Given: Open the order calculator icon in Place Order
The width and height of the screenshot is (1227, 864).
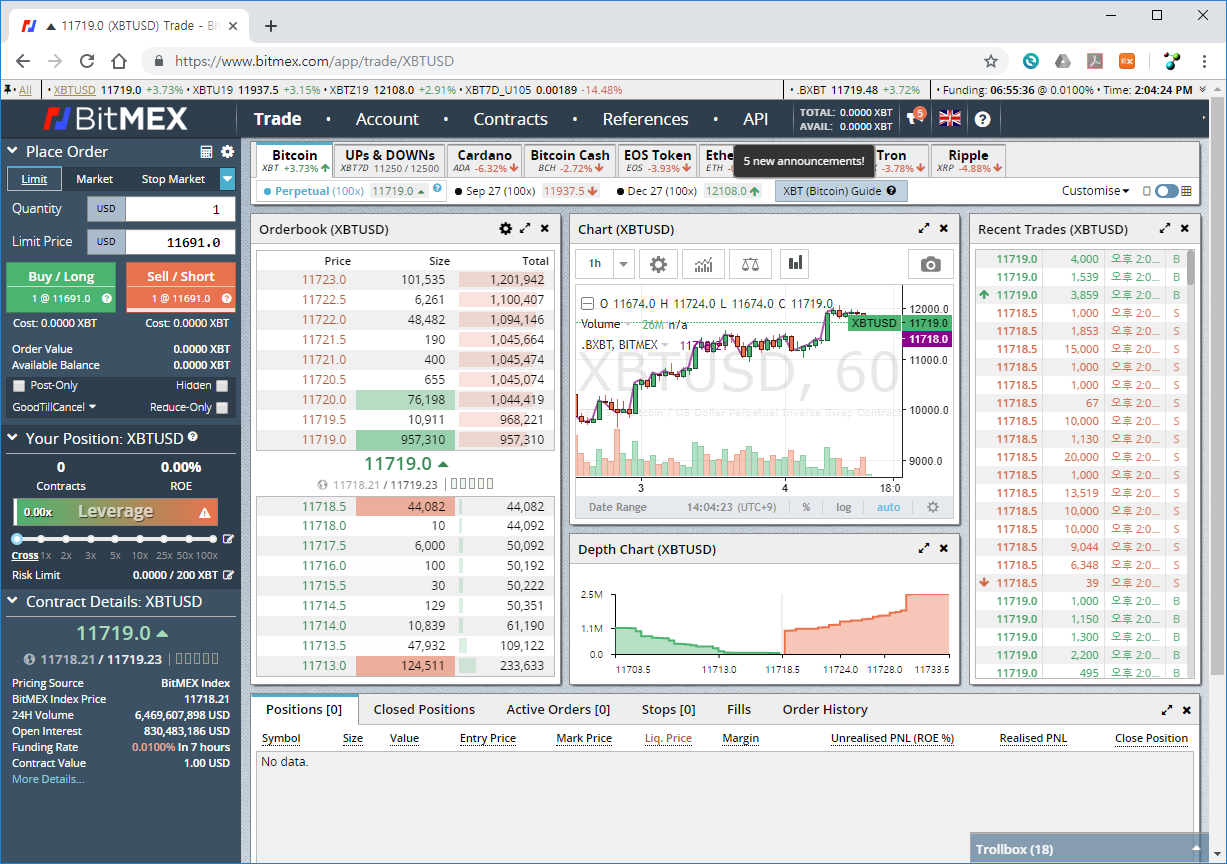Looking at the screenshot, I should [x=207, y=152].
